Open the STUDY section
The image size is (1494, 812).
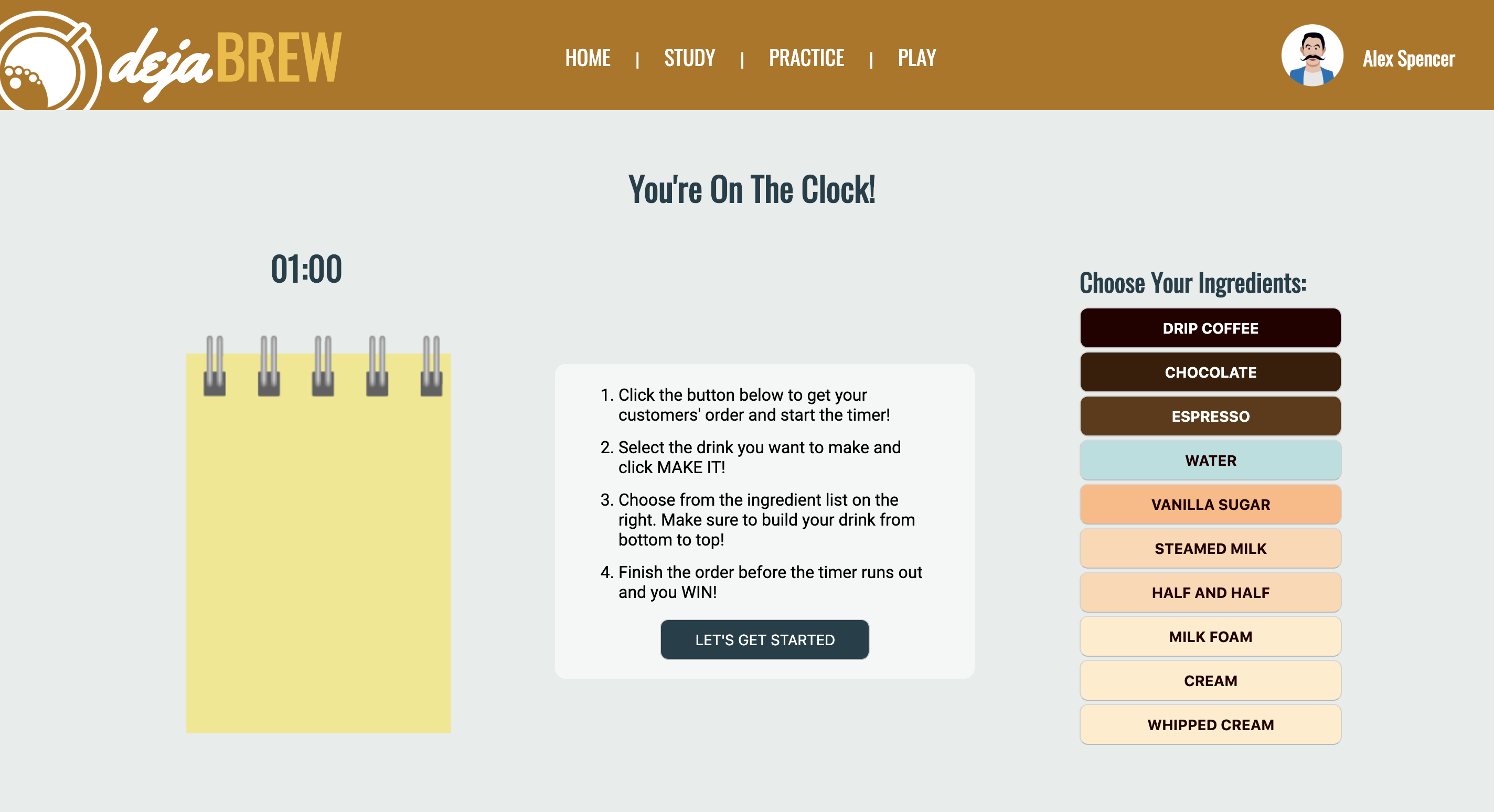click(x=690, y=57)
